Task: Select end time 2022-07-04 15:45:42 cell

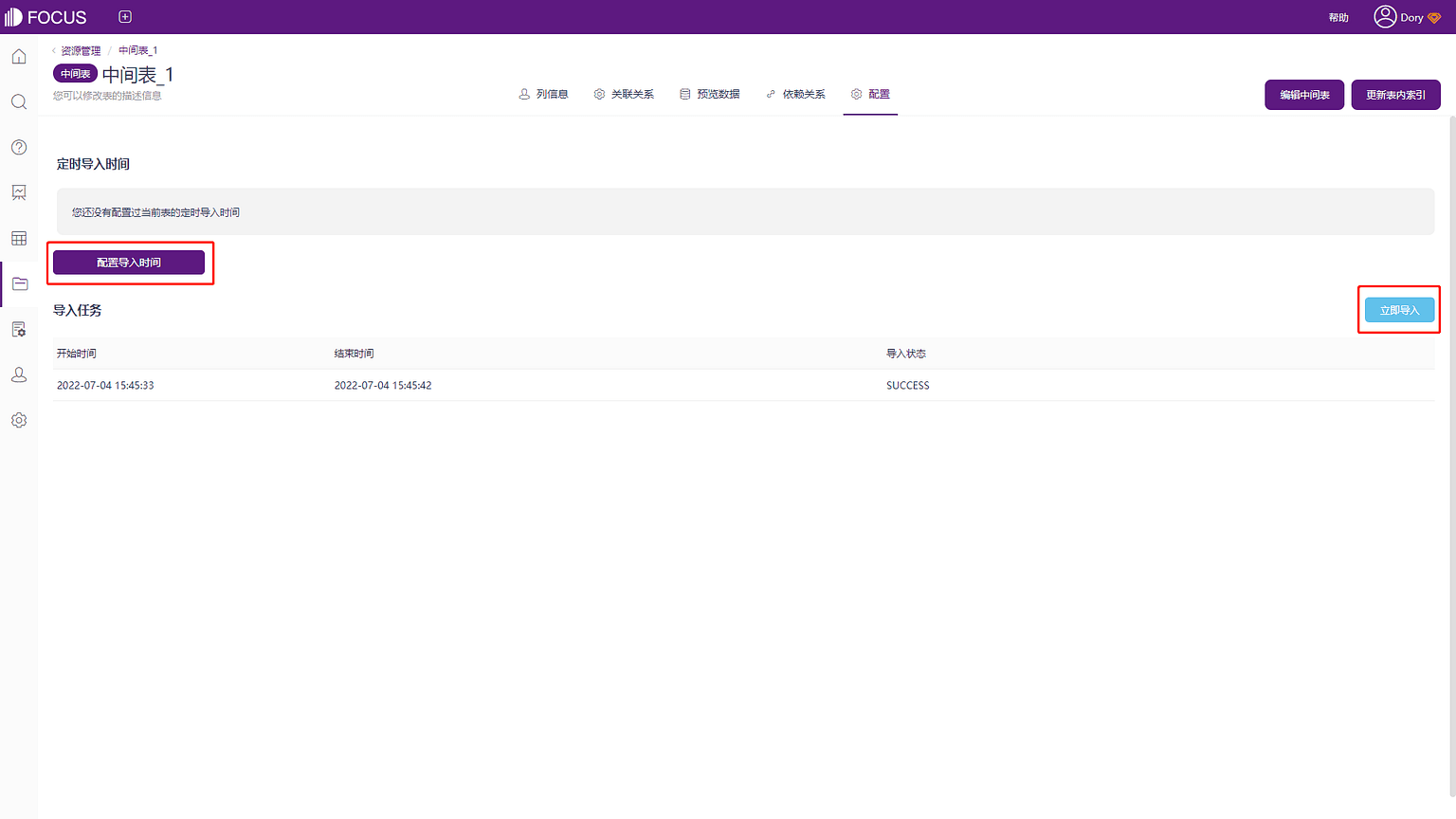Action: (383, 386)
